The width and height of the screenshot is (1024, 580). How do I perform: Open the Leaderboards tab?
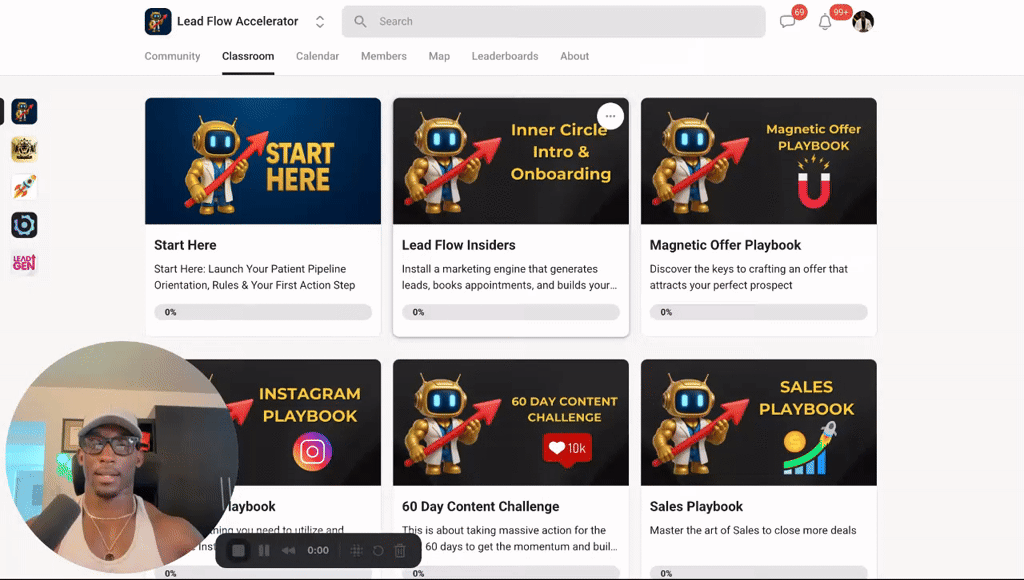coord(505,56)
